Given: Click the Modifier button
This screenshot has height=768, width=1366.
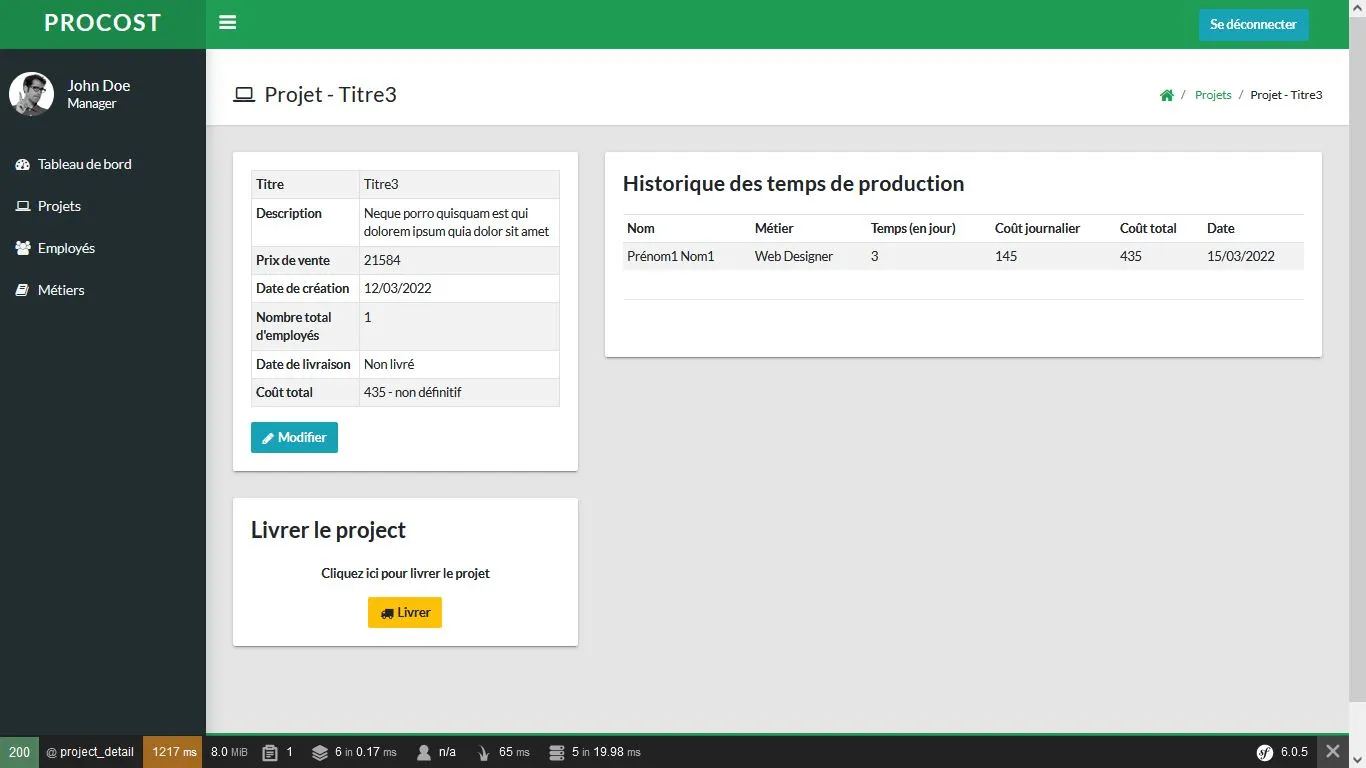Looking at the screenshot, I should (x=294, y=437).
